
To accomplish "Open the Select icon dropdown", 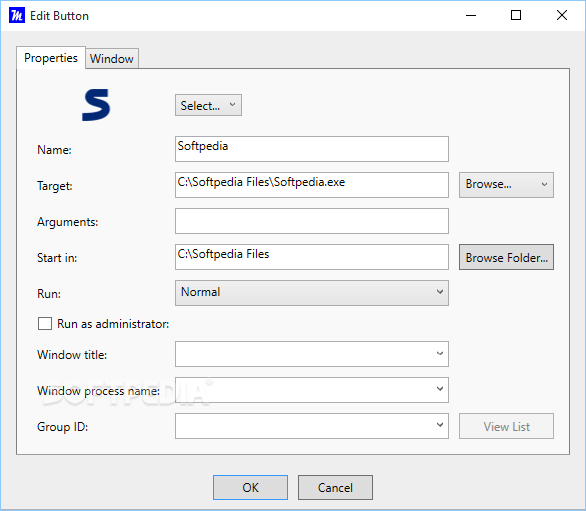I will point(208,105).
